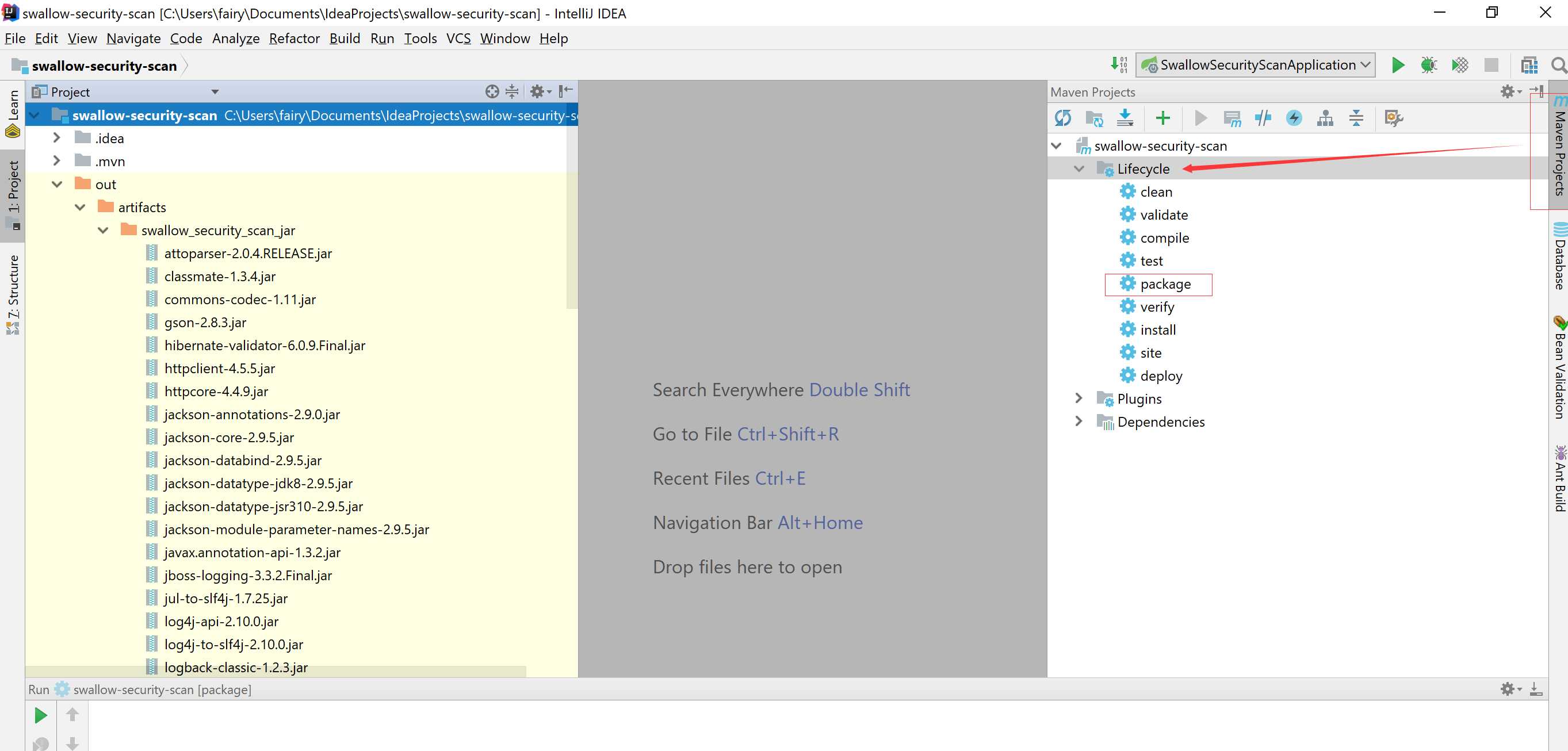1568x751 pixels.
Task: Collapse the swallow_security_scan_jar folder
Action: coord(103,231)
